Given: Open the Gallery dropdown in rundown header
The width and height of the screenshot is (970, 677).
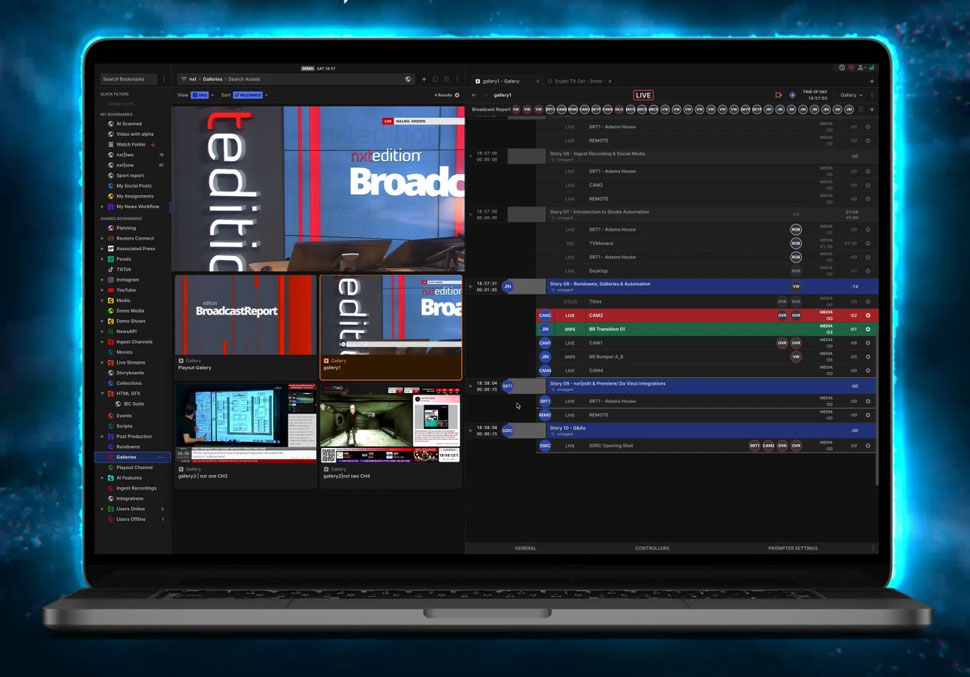Looking at the screenshot, I should 851,95.
